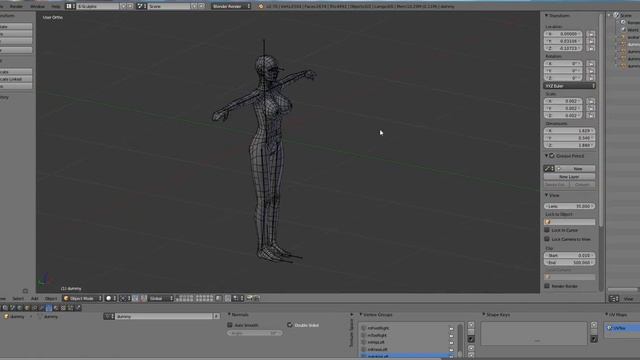
Task: Toggle lock camera and layers to scene icon
Action: click(x=219, y=298)
